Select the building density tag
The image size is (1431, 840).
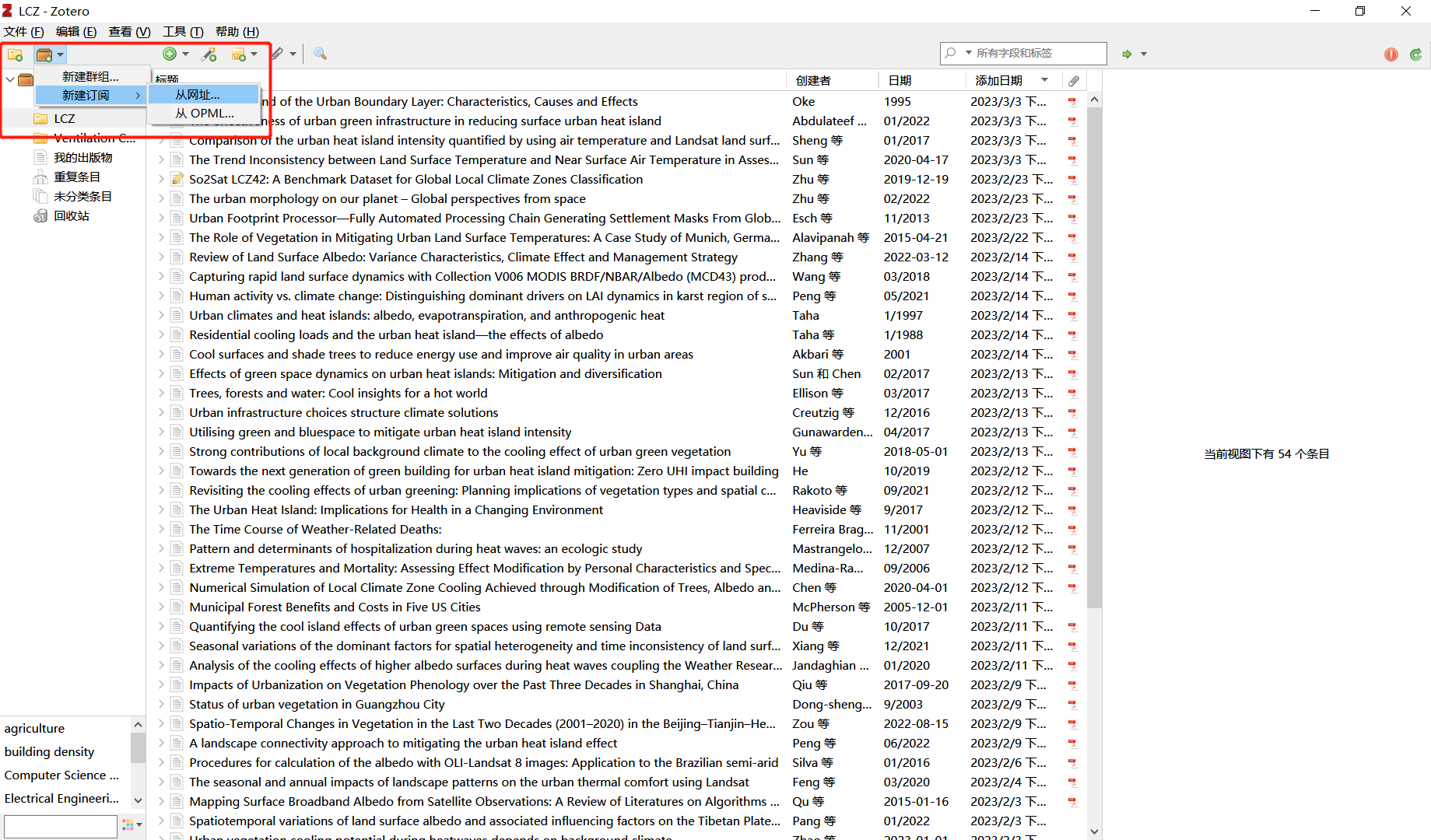49,752
